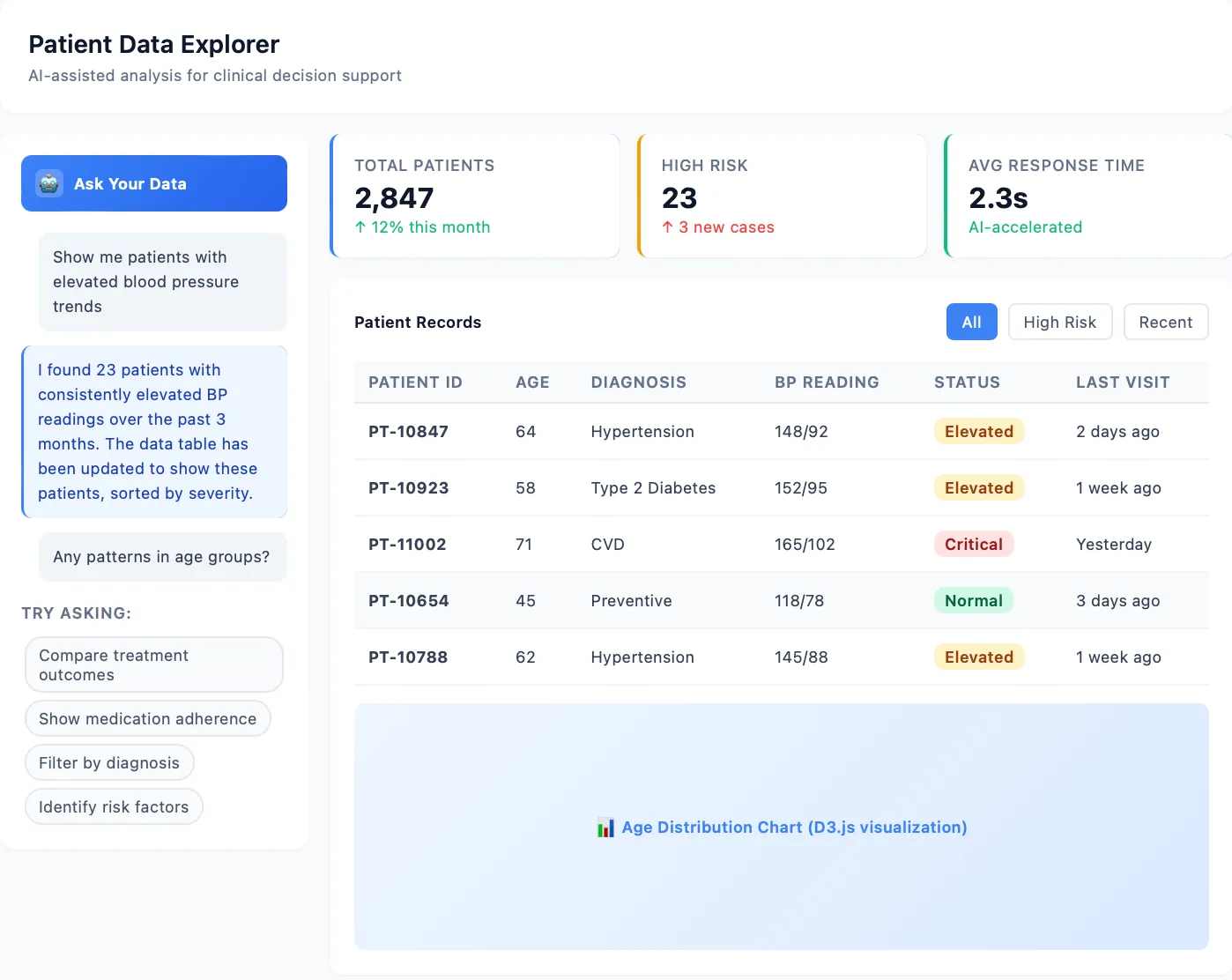This screenshot has height=980, width=1232.
Task: Click the bar chart icon in Age Distribution Chart
Action: click(605, 828)
